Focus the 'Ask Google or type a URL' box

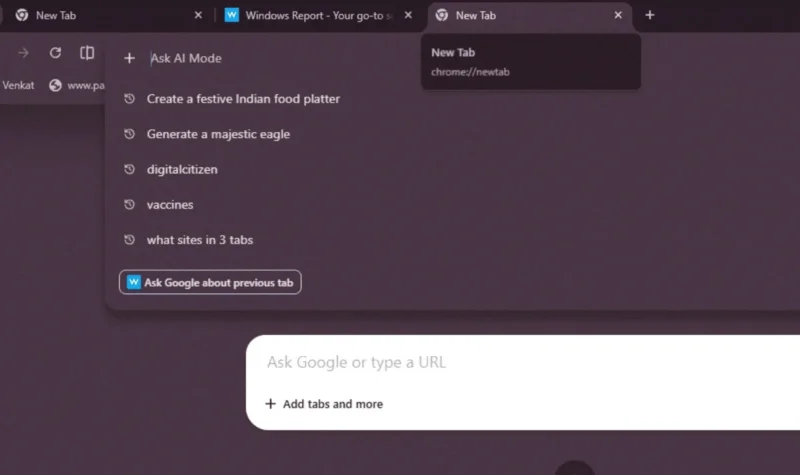pyautogui.click(x=500, y=362)
